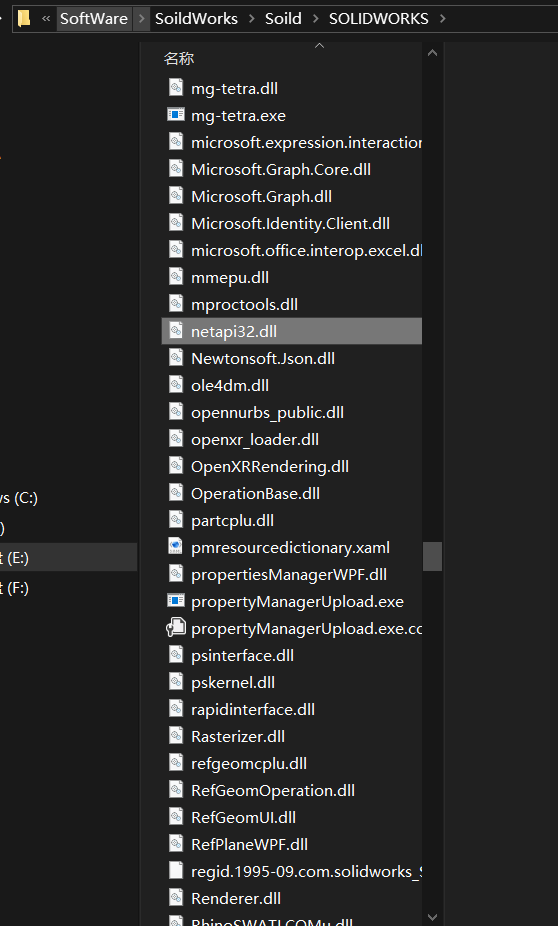Click the propertyManagerUpload.exe application icon
Screen dimensions: 558x926
tap(176, 601)
